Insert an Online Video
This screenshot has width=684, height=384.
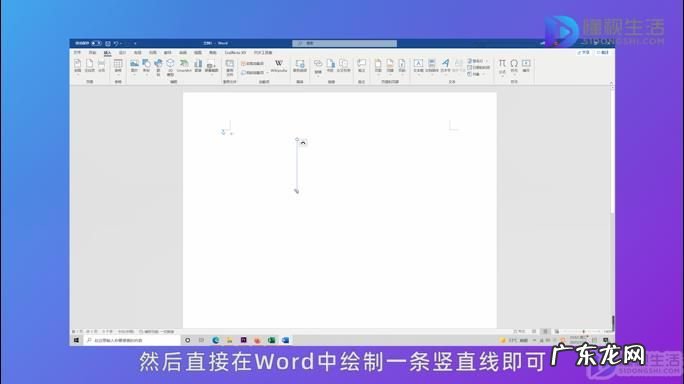[300, 65]
